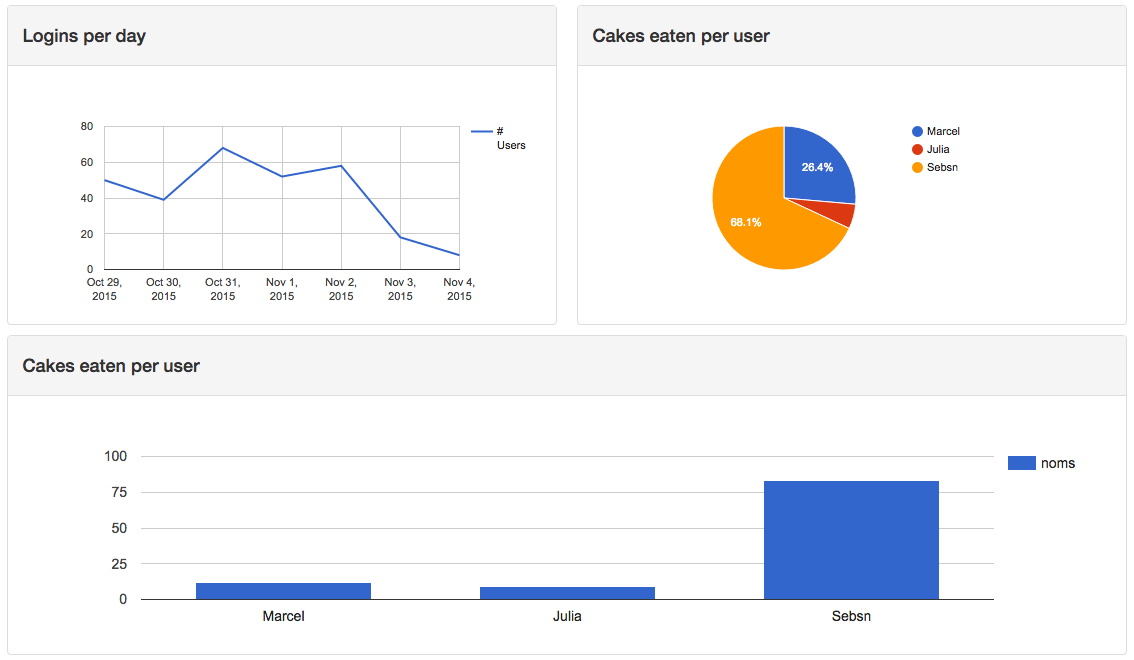
Task: Click the pie chart panel title Cakes eaten per user
Action: pyautogui.click(x=681, y=36)
